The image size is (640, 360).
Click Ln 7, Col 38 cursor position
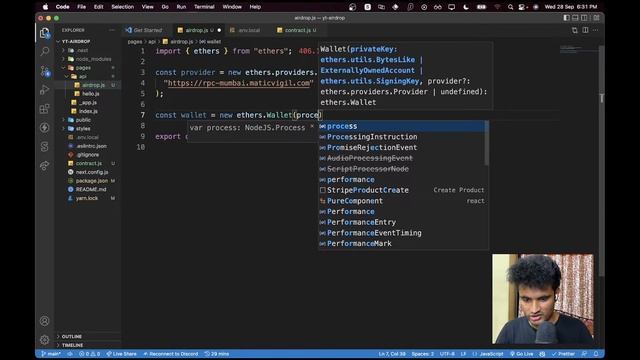coord(392,354)
